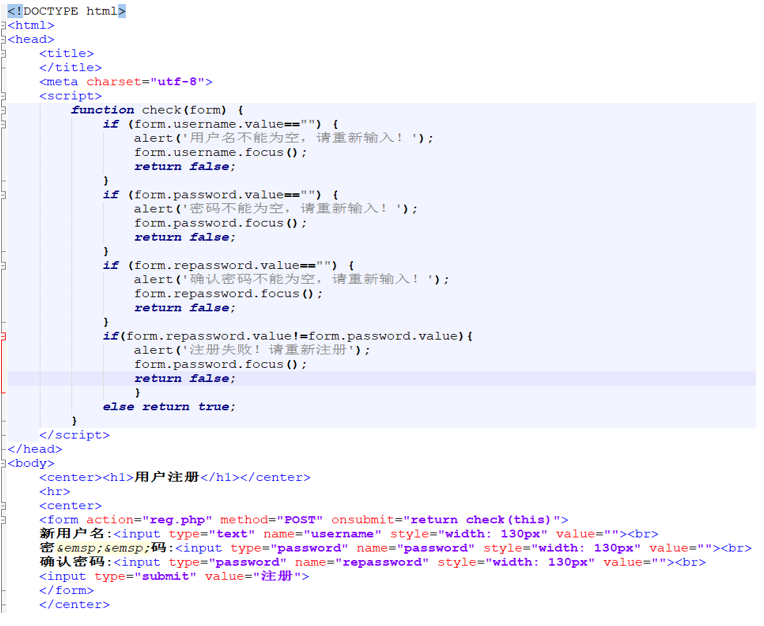Click the "return check(this)" string
Screen dimensions: 764x626
tap(480, 520)
